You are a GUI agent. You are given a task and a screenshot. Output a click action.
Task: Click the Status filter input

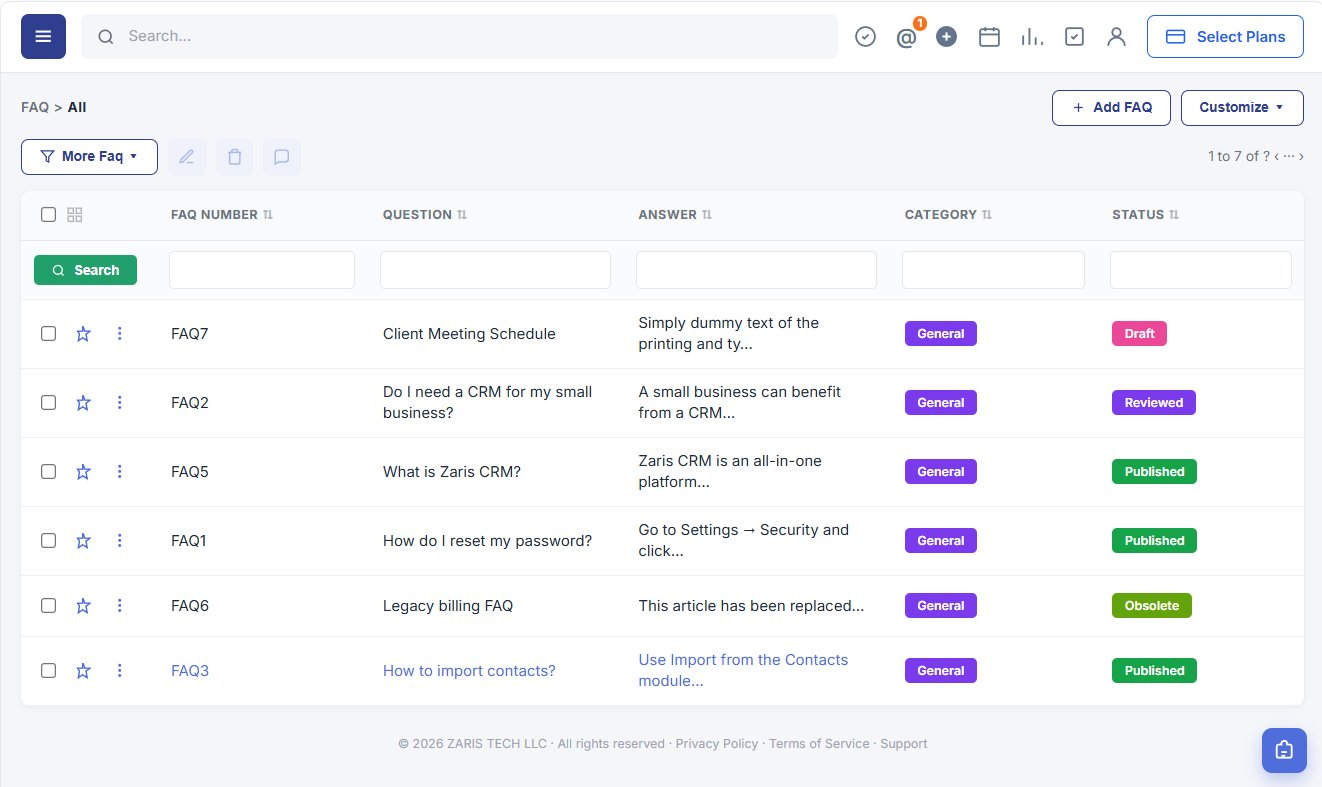1201,270
